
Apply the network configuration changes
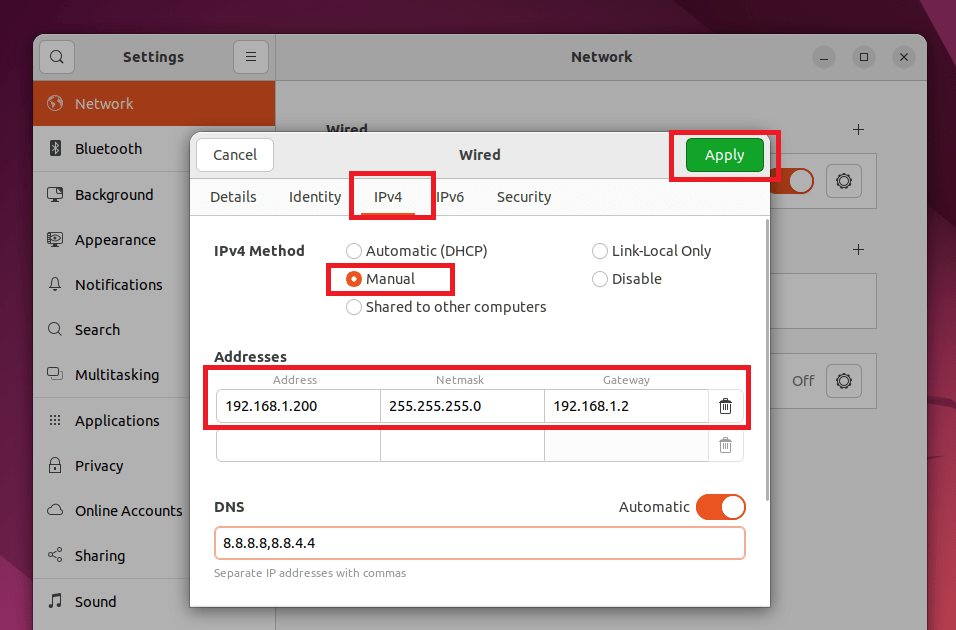[x=725, y=155]
